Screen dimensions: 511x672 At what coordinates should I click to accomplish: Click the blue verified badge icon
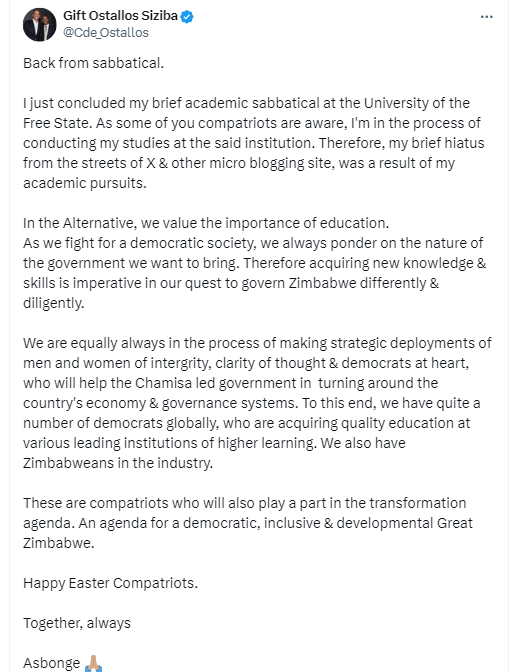186,17
